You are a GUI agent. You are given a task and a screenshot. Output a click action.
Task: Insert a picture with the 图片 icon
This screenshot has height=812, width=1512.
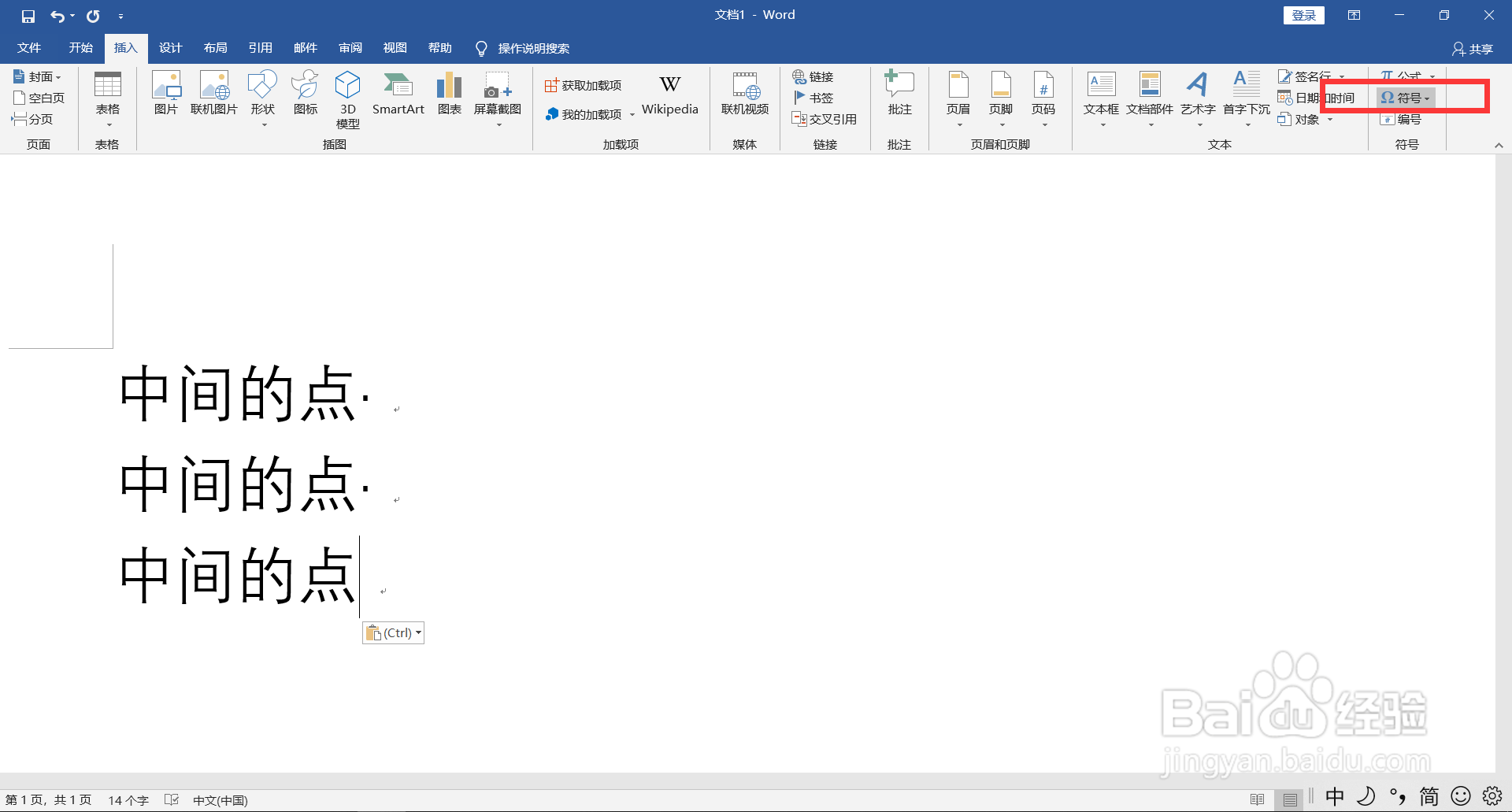(x=166, y=93)
